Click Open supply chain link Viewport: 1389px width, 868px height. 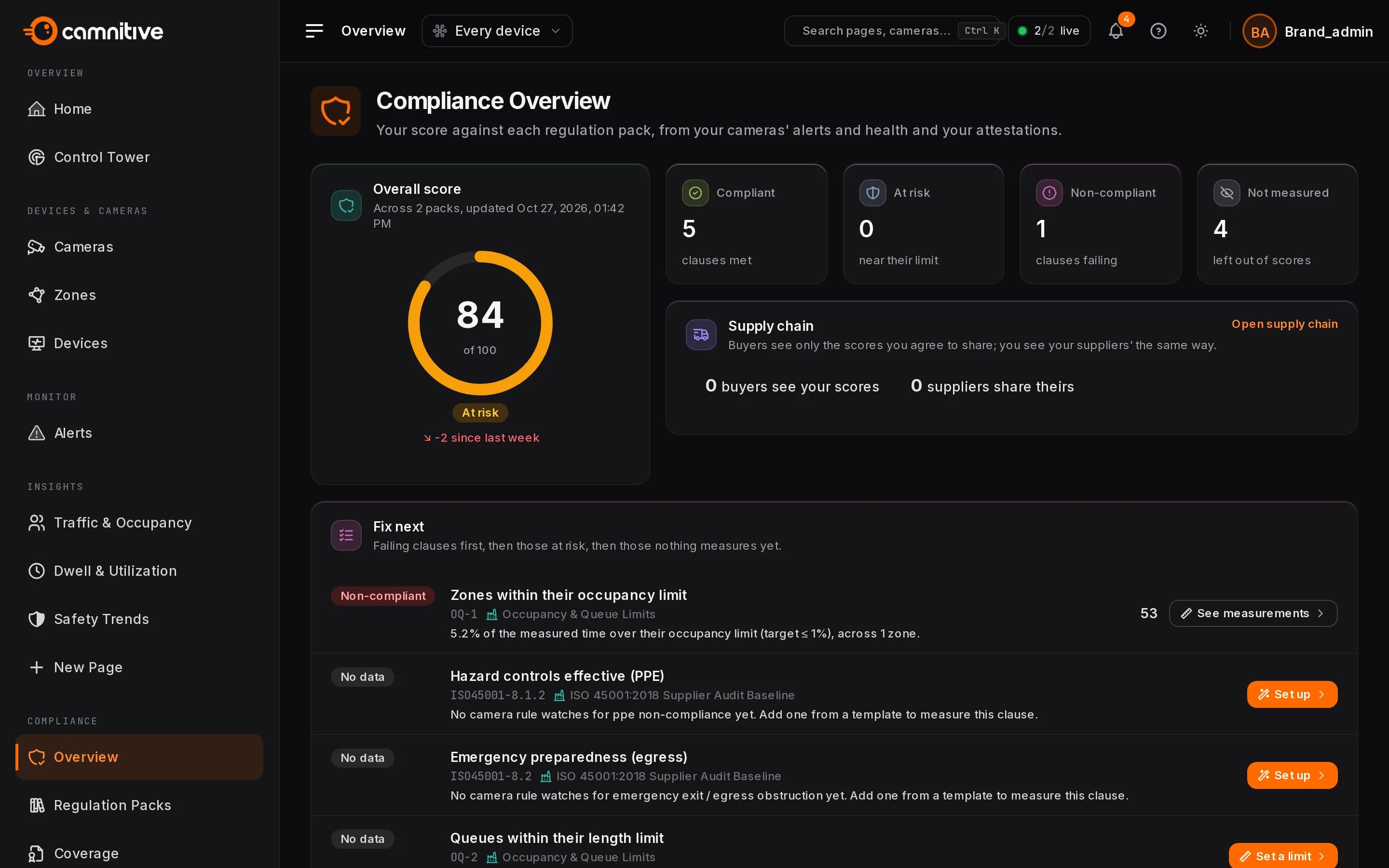click(x=1284, y=325)
